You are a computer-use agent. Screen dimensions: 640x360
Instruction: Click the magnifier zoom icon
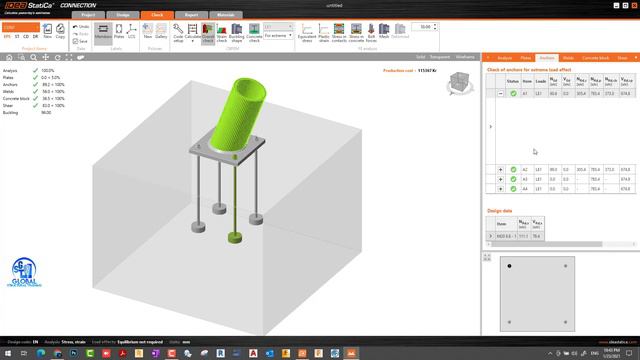(33, 58)
